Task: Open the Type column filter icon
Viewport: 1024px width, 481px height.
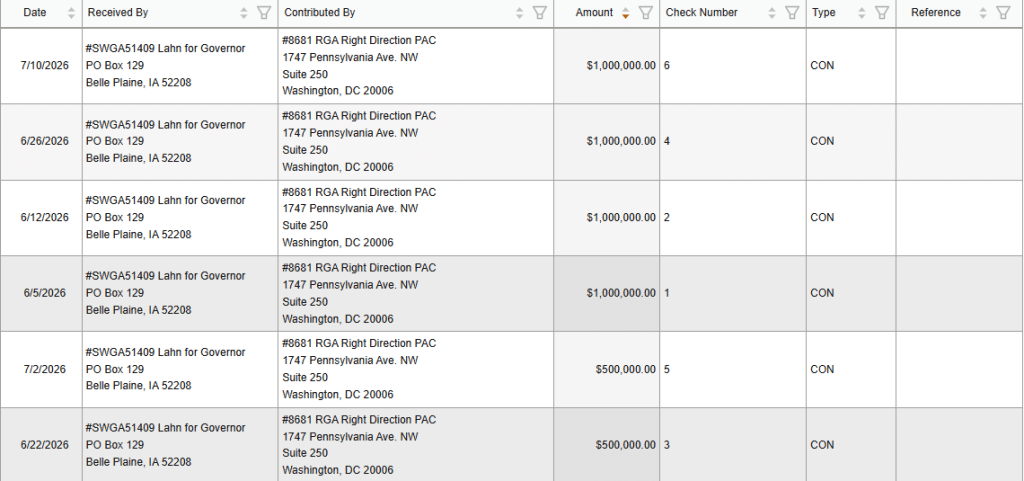Action: (x=882, y=12)
